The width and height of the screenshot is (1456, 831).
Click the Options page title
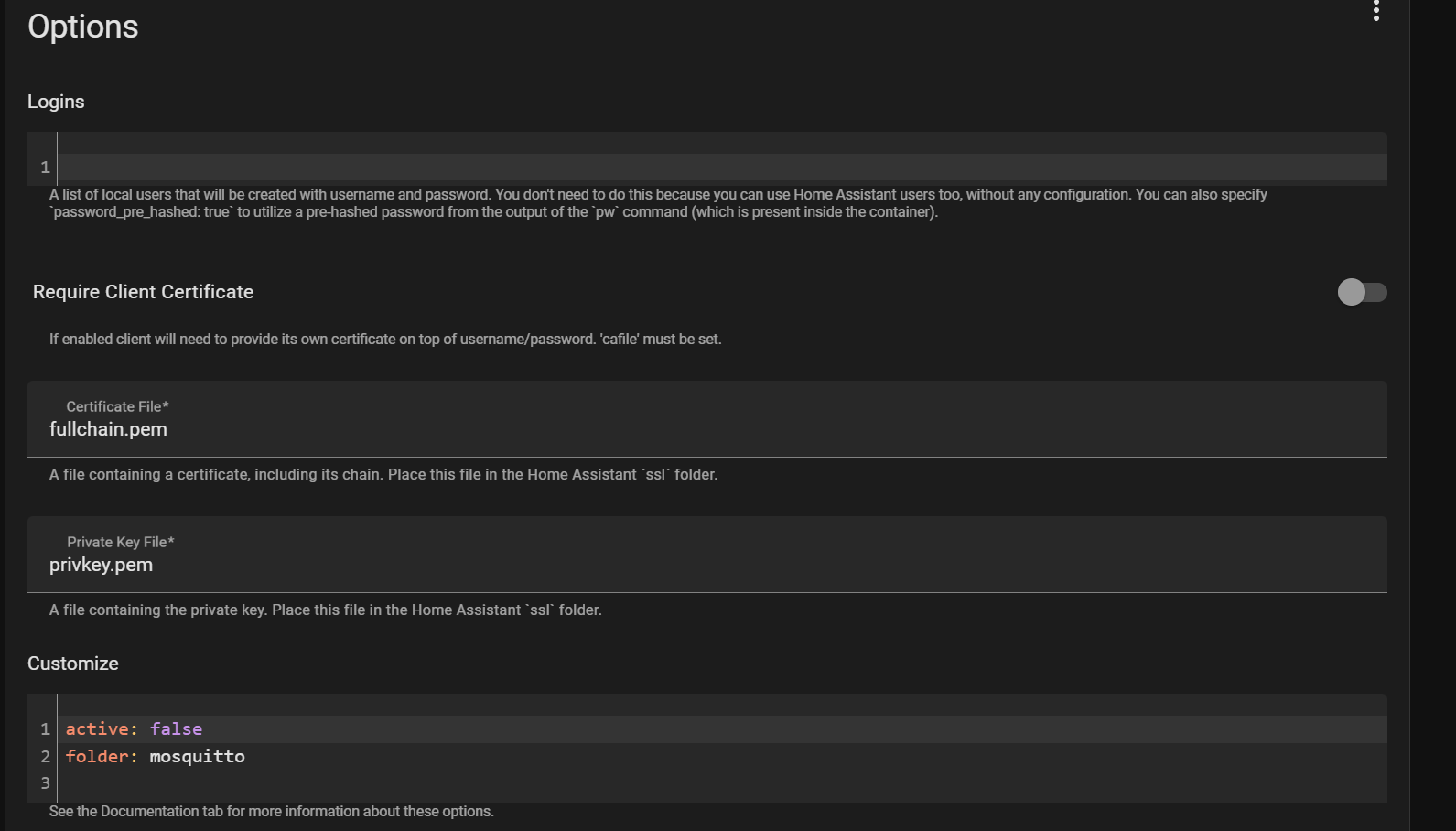(x=83, y=27)
